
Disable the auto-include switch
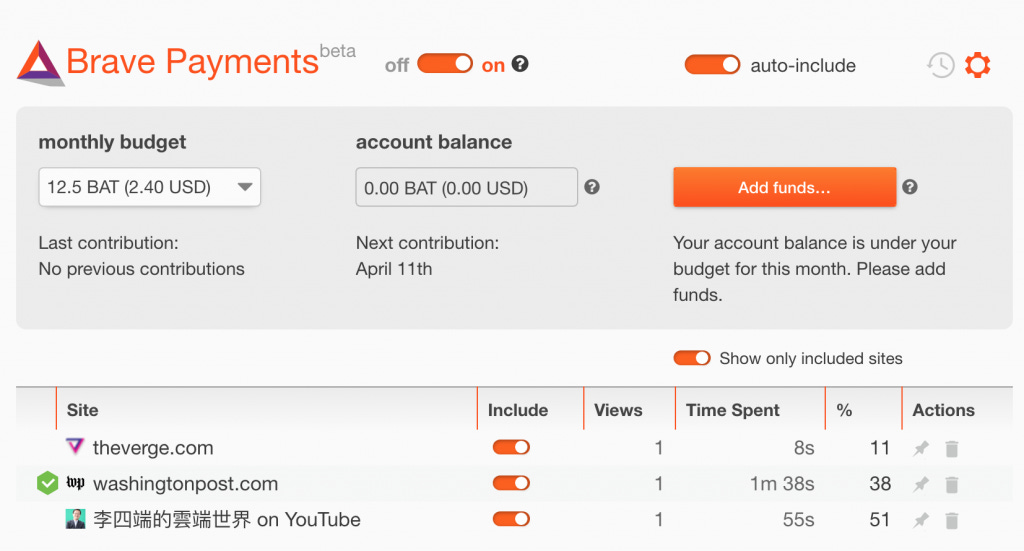tap(712, 65)
